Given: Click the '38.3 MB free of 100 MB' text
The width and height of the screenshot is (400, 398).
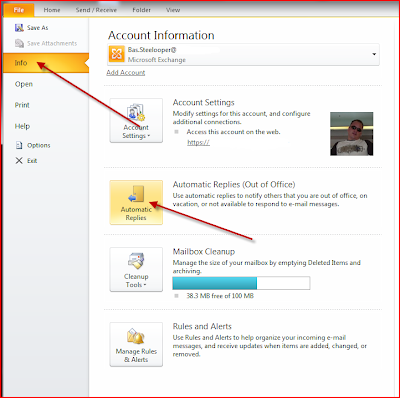Looking at the screenshot, I should point(220,296).
